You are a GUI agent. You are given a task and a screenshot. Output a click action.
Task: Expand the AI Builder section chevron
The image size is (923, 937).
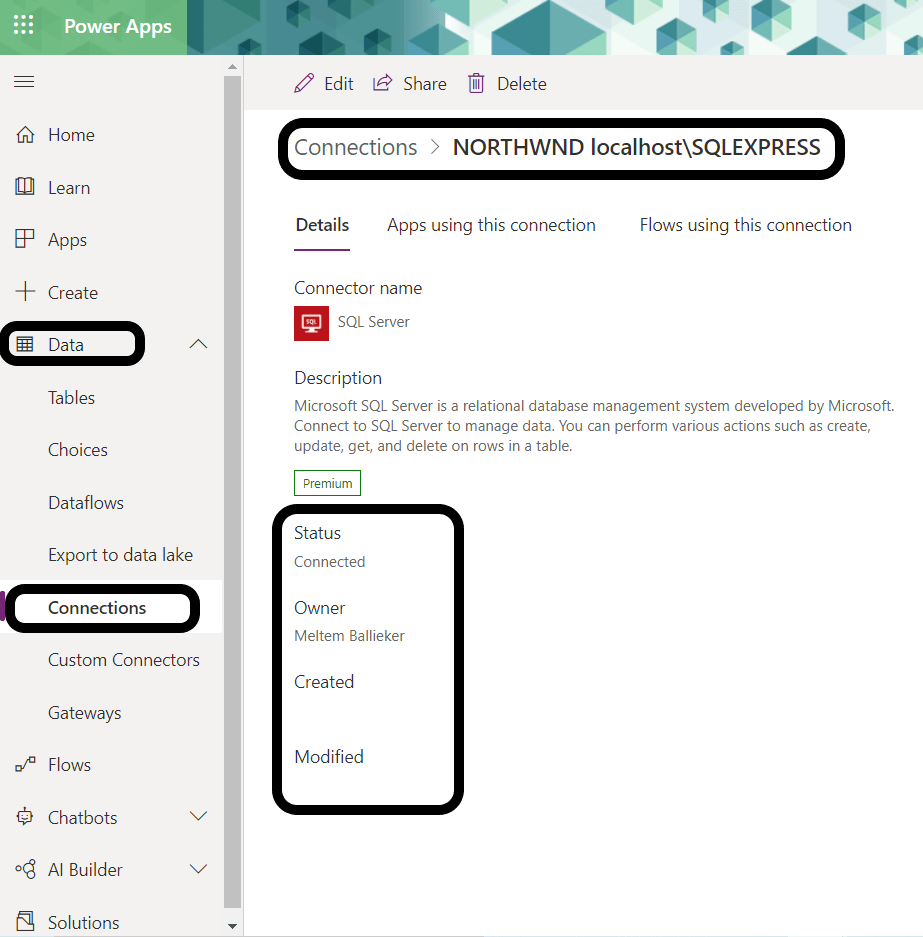199,869
